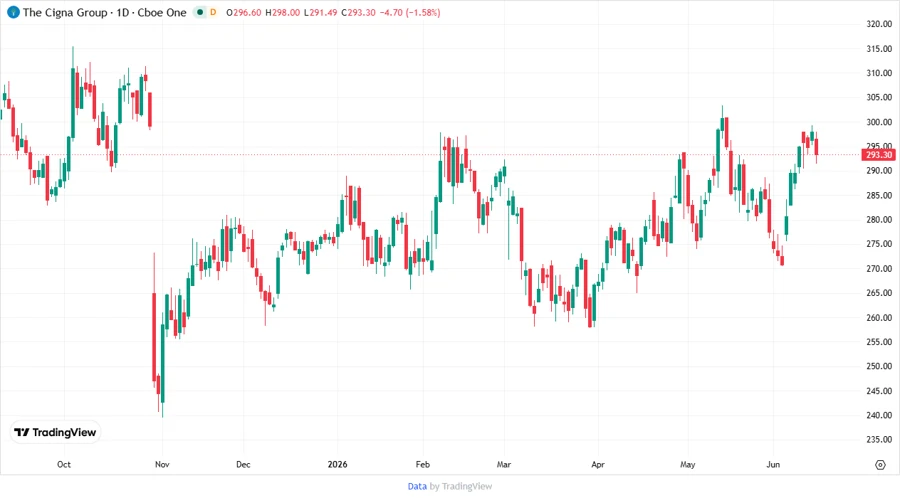Click the open value O296.60

click(244, 13)
